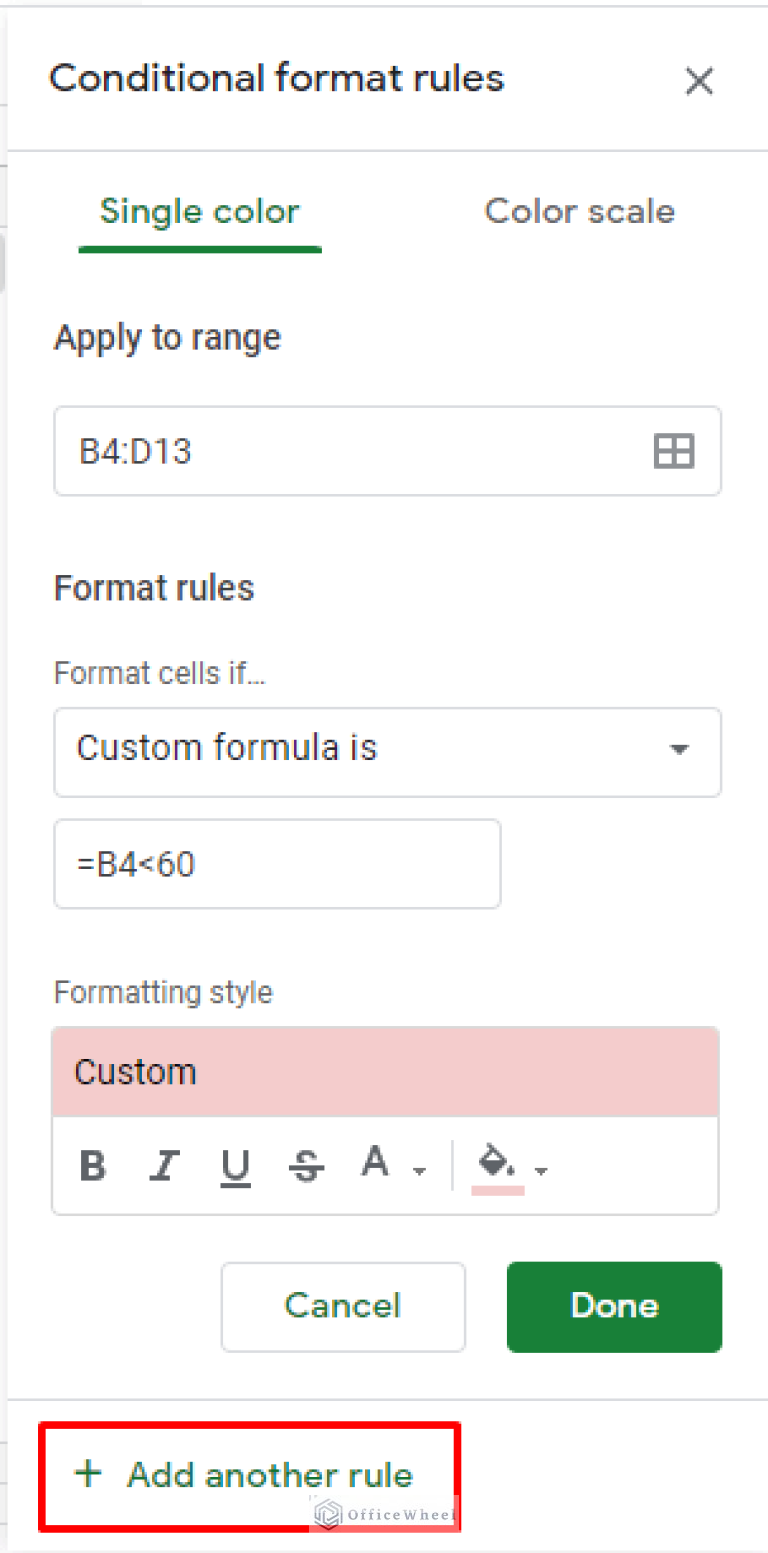Image resolution: width=768 pixels, height=1553 pixels.
Task: Apply Underline formatting in formatting style
Action: pos(234,1165)
